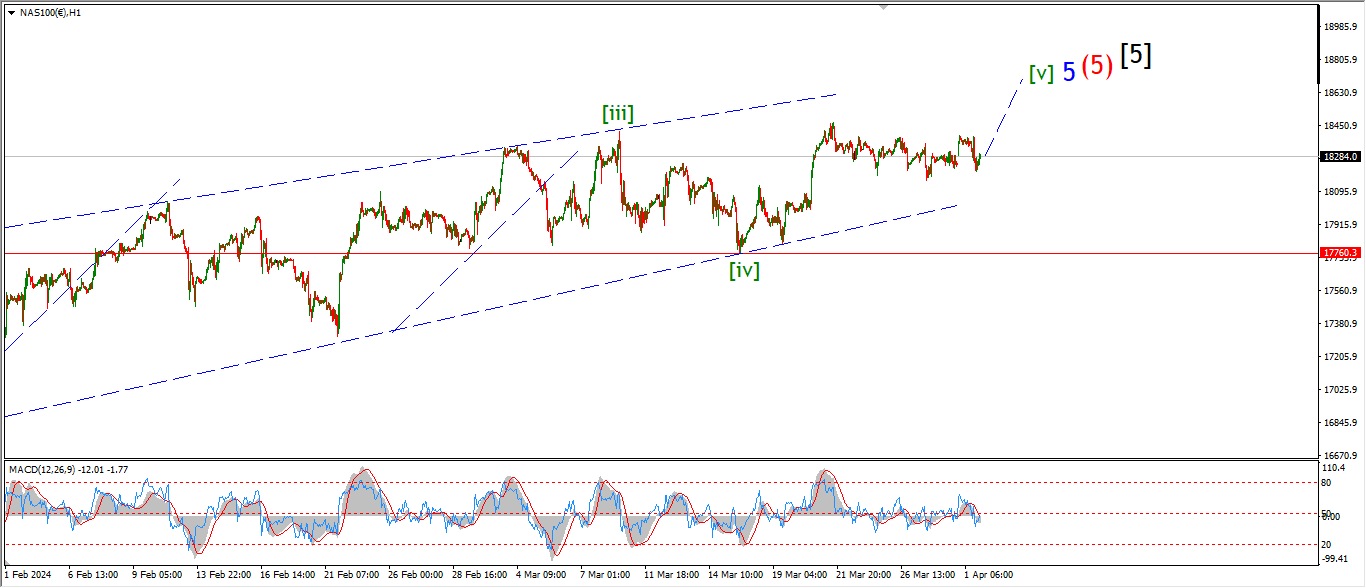Select the red (5) wave label
Image resolution: width=1366 pixels, height=588 pixels.
[x=1097, y=67]
